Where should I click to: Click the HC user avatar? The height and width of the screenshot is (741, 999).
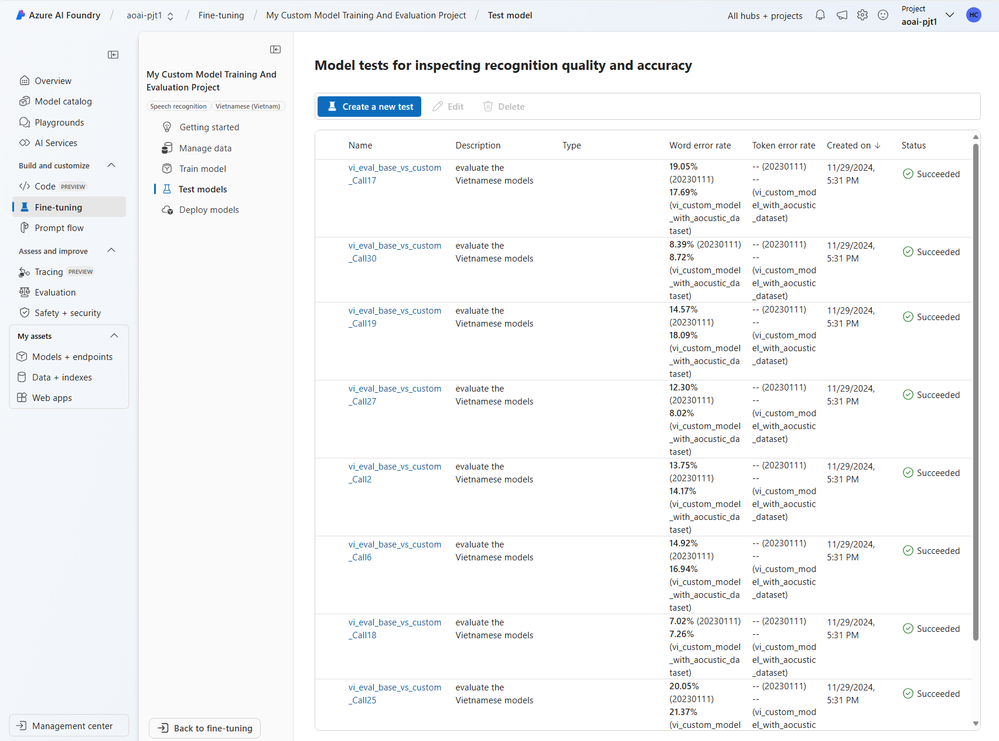coord(973,15)
